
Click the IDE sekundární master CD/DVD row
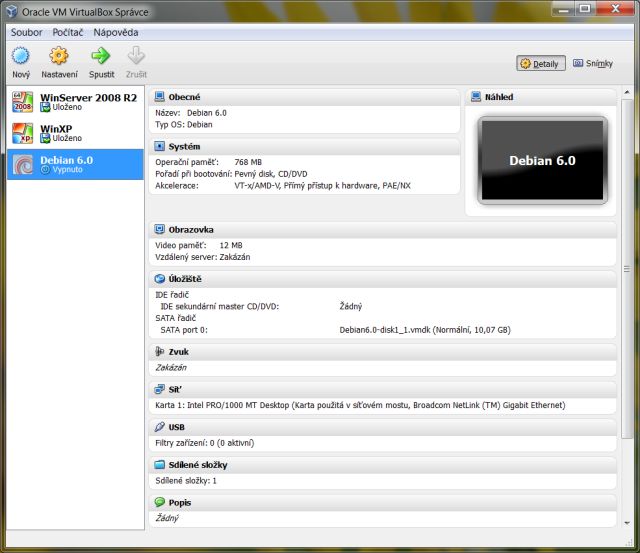tap(261, 306)
